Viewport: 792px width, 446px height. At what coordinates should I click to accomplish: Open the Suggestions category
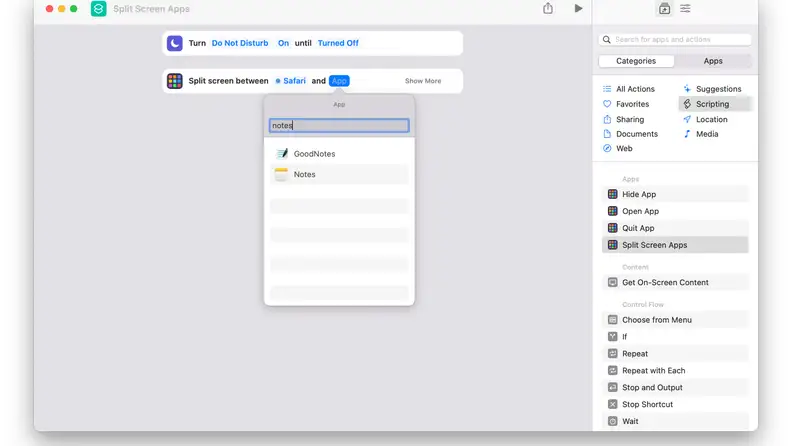712,89
